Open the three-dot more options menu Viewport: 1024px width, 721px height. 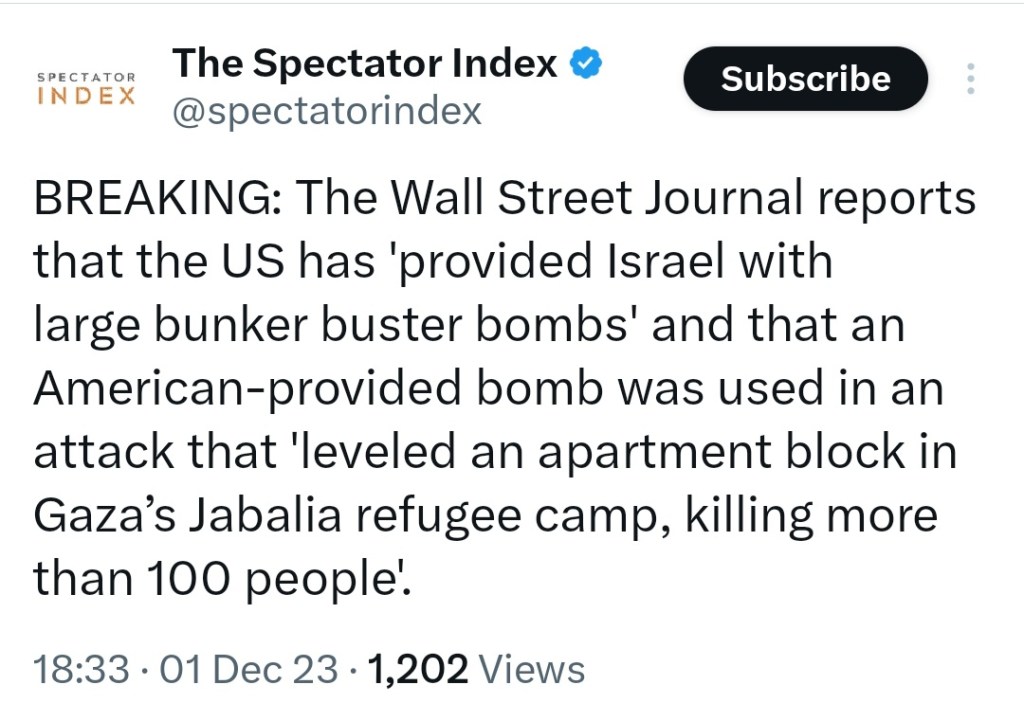(969, 79)
